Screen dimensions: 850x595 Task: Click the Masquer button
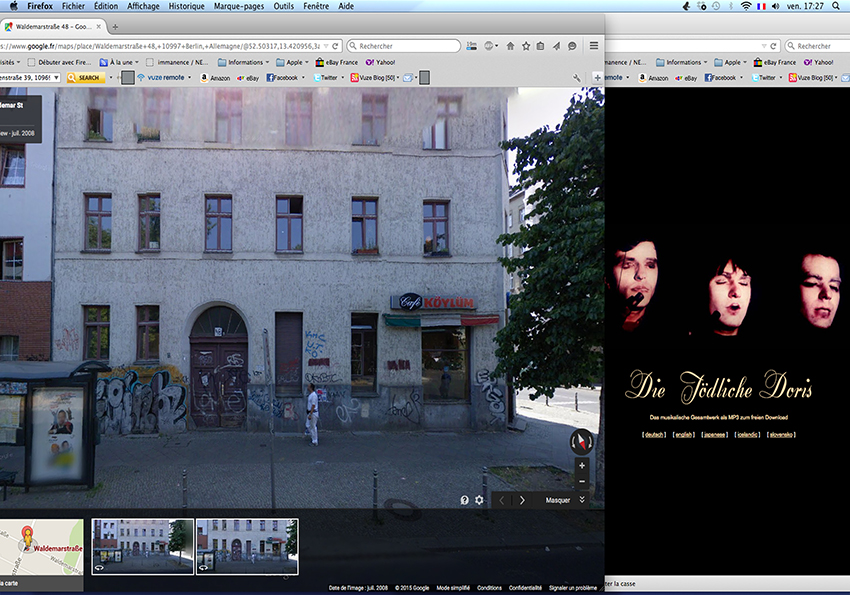pyautogui.click(x=558, y=500)
